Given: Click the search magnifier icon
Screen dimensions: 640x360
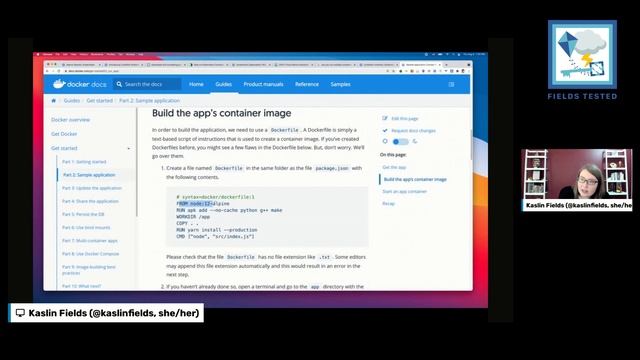Looking at the screenshot, I should point(119,84).
